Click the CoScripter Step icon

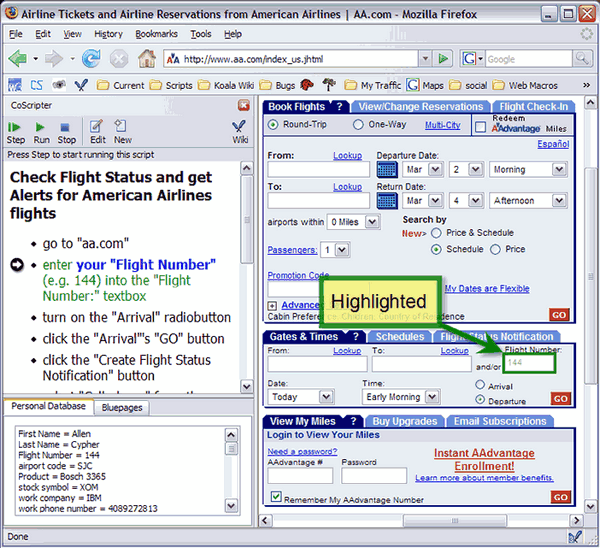(x=15, y=132)
